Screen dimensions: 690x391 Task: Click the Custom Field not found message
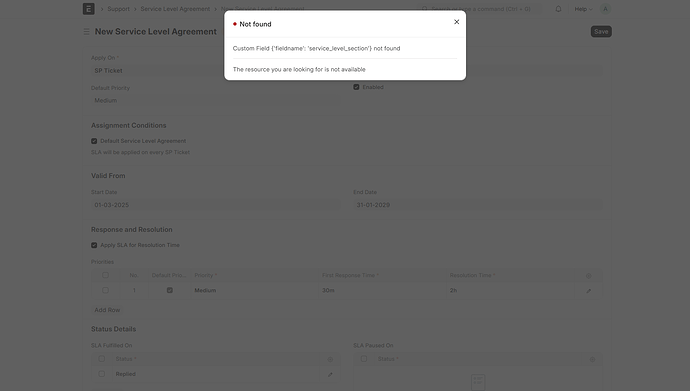pyautogui.click(x=316, y=48)
